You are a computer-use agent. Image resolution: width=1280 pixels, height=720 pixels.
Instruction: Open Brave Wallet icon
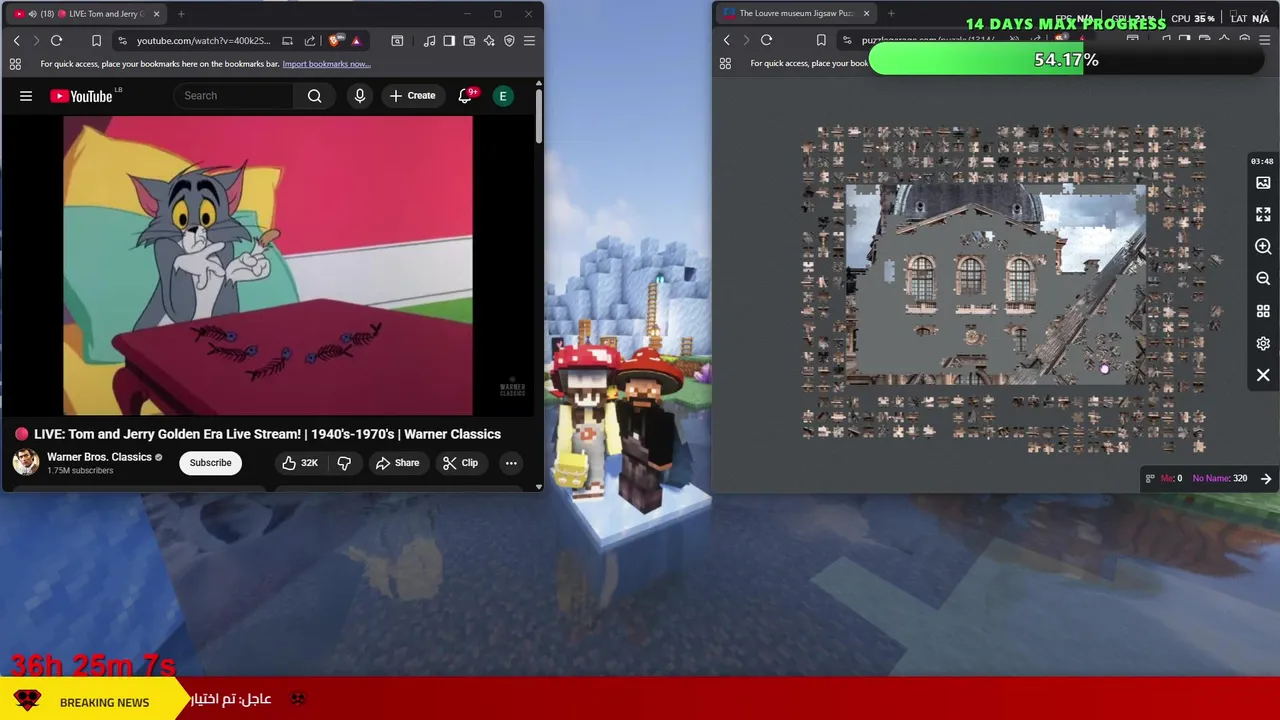469,41
